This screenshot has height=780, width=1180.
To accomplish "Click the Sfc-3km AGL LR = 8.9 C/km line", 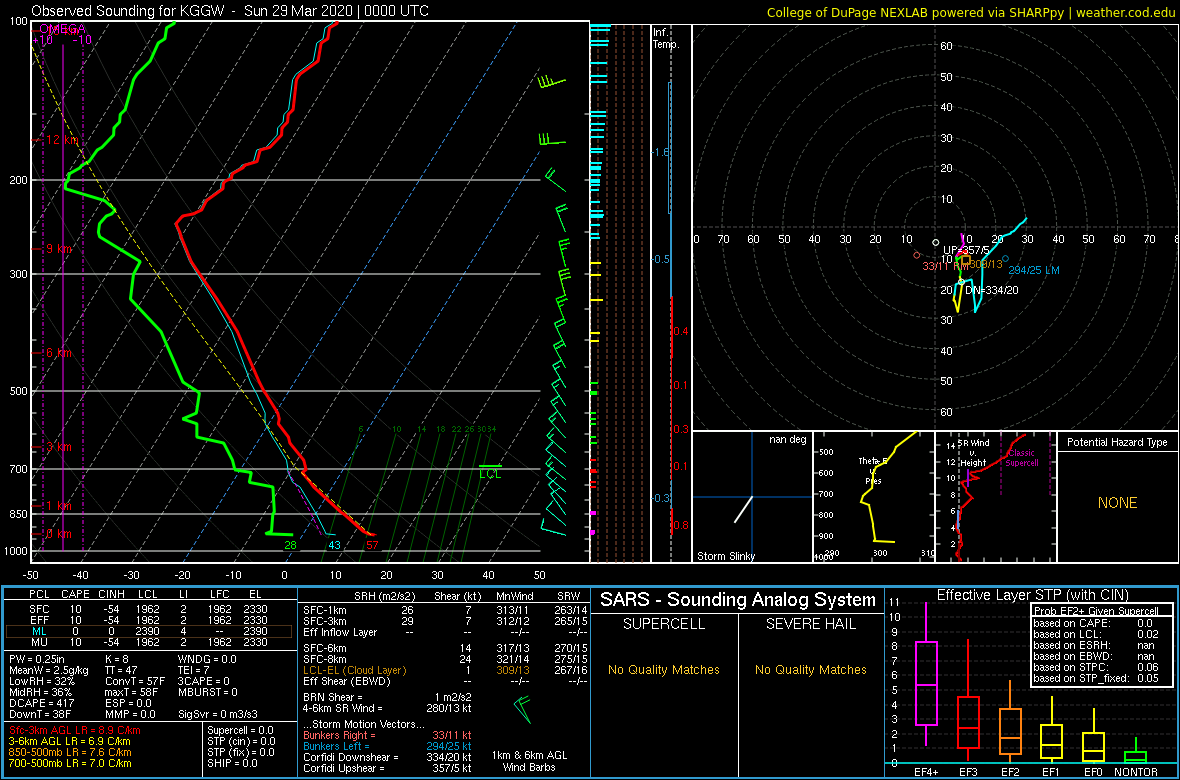I will [x=75, y=731].
